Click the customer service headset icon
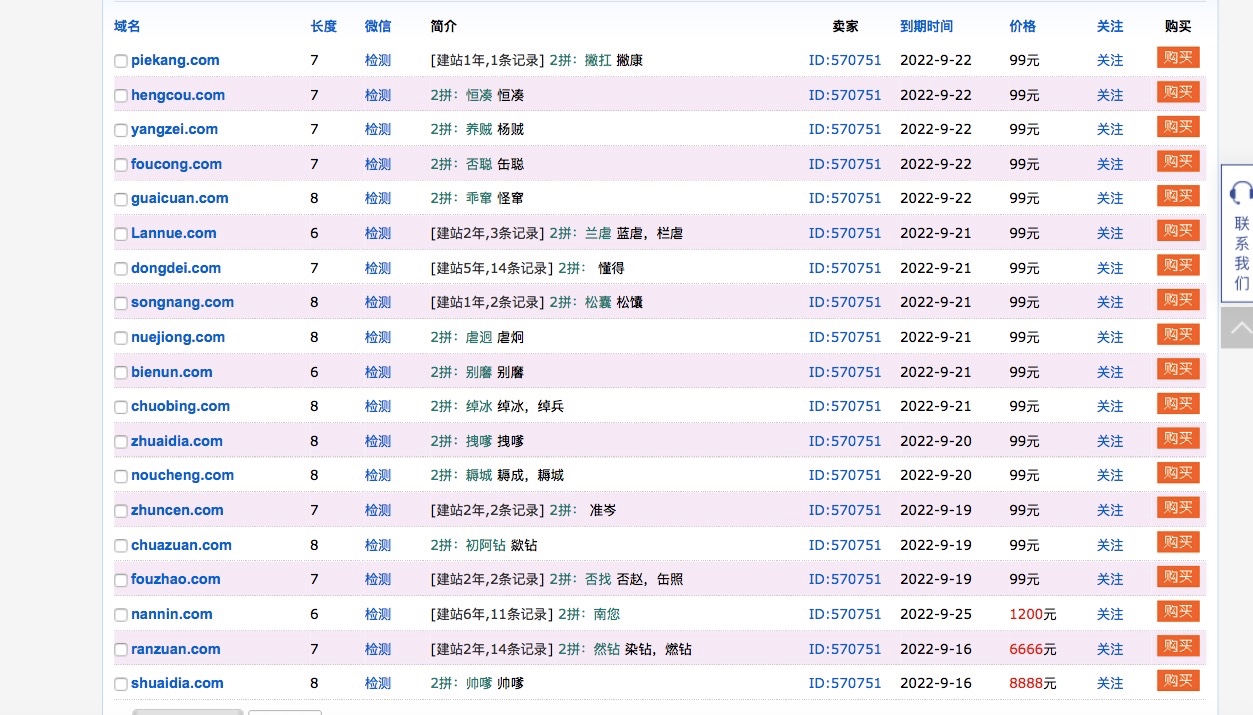1253x715 pixels. click(x=1241, y=192)
